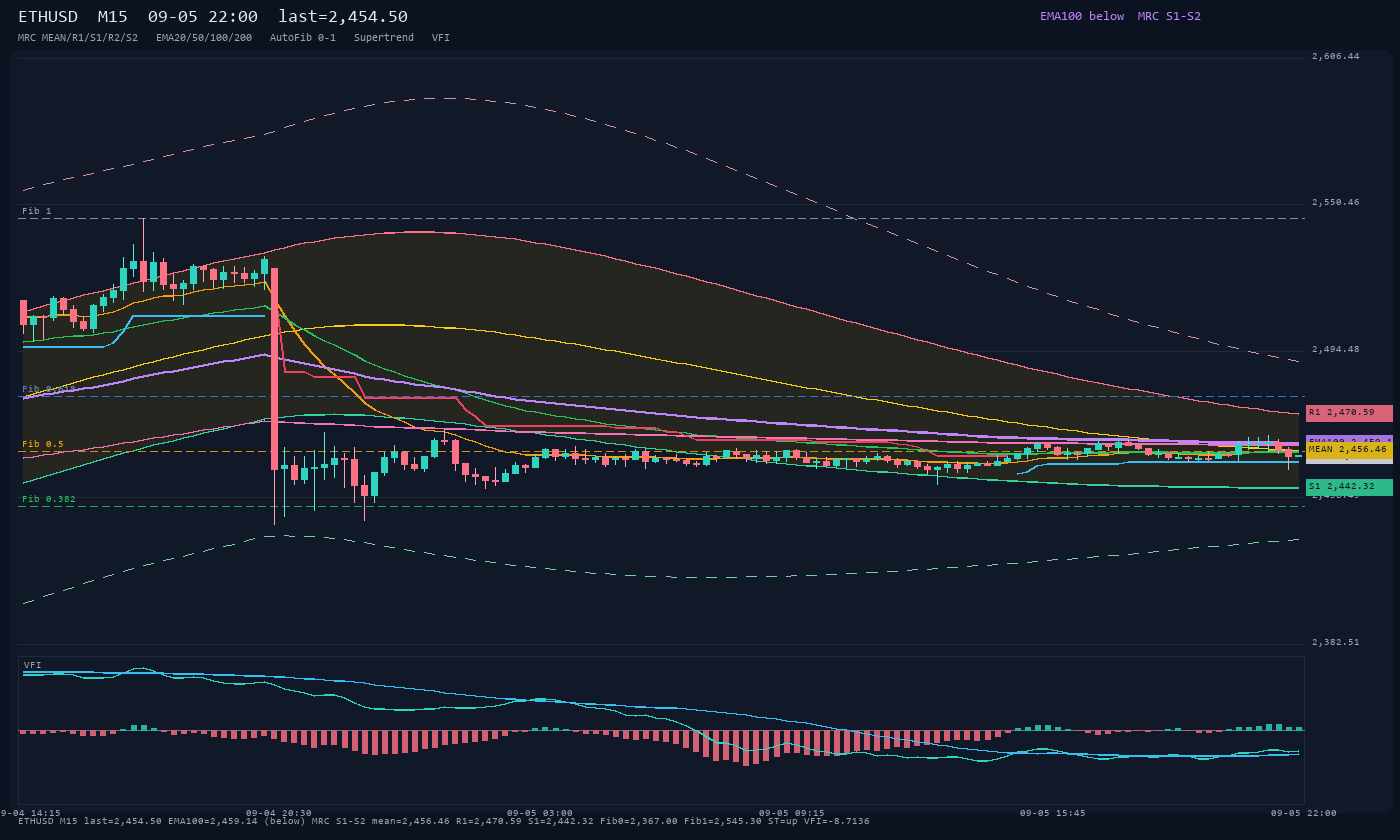Image resolution: width=1400 pixels, height=840 pixels.
Task: Click the 2,494.48 price axis label
Action: tap(1335, 349)
